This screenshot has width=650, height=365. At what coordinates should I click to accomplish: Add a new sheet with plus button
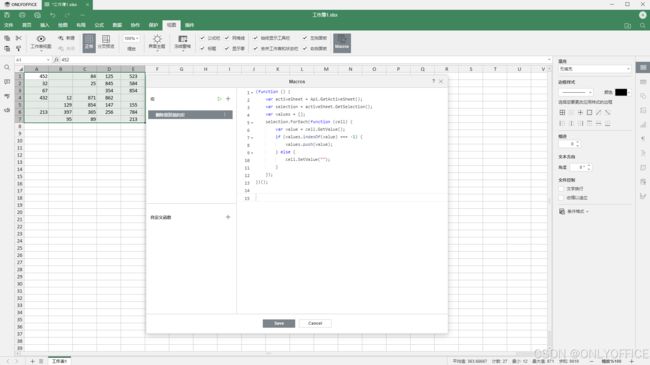click(32, 361)
